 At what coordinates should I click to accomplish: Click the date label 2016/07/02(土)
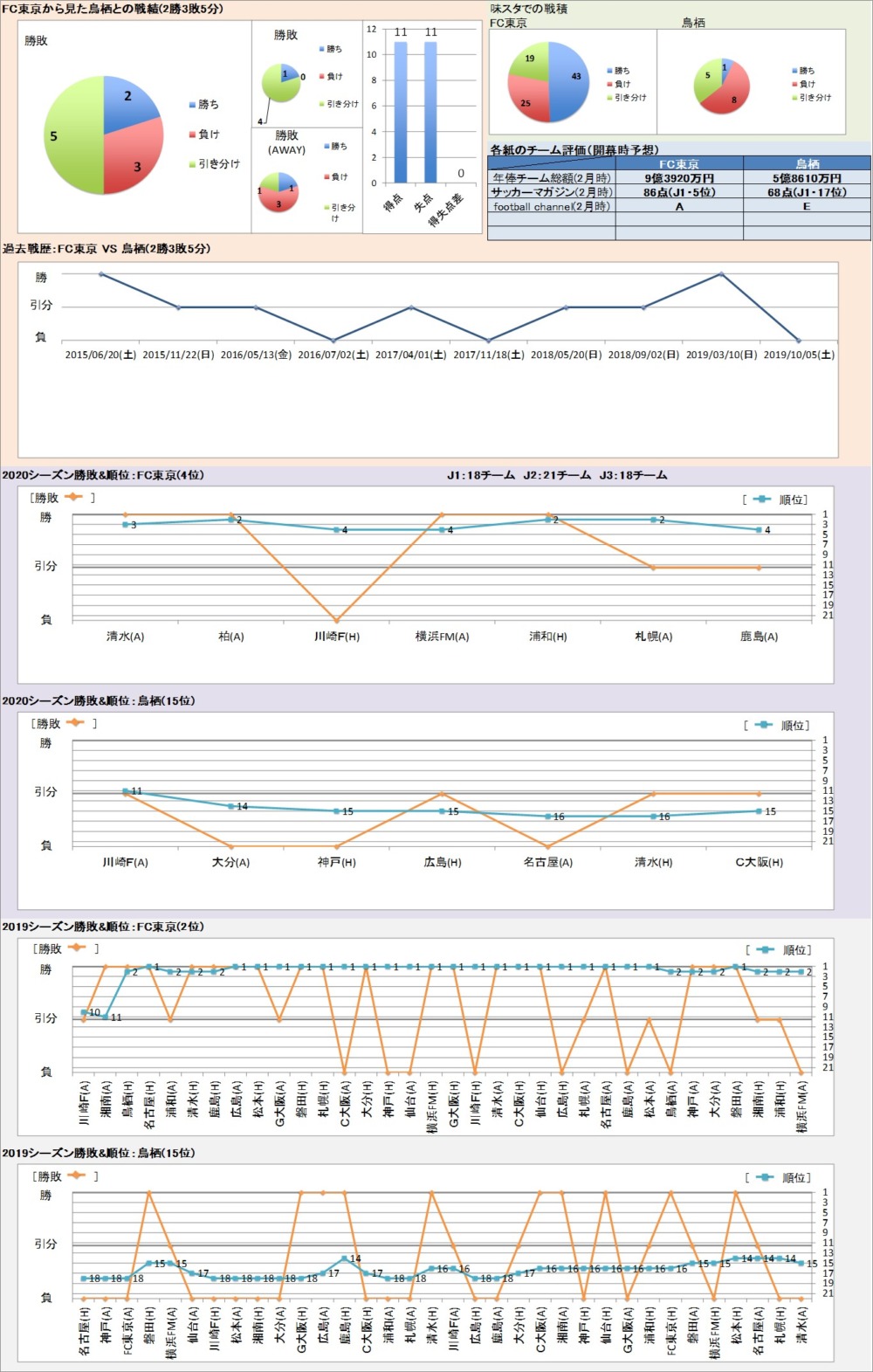[x=333, y=355]
